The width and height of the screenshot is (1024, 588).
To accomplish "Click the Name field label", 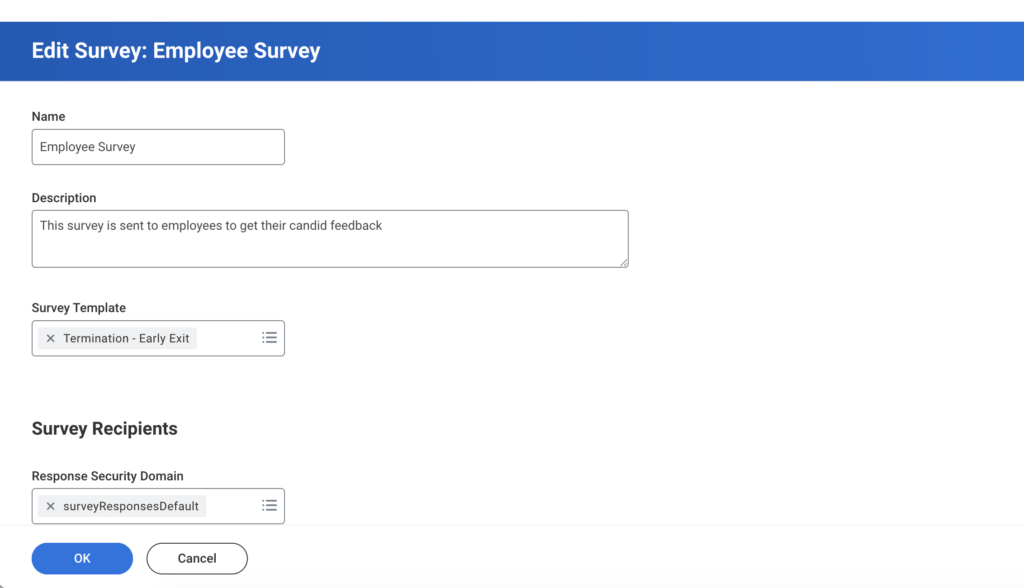I will click(49, 117).
